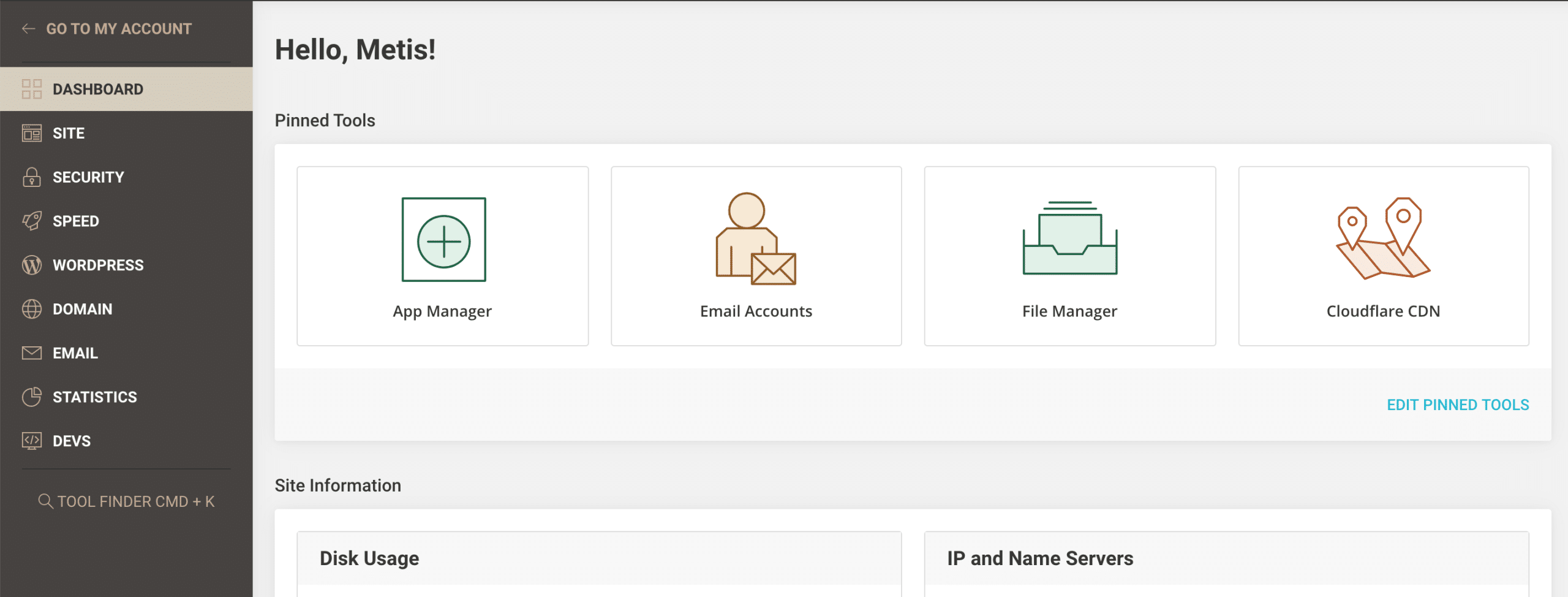Open the Security menu section

126,177
